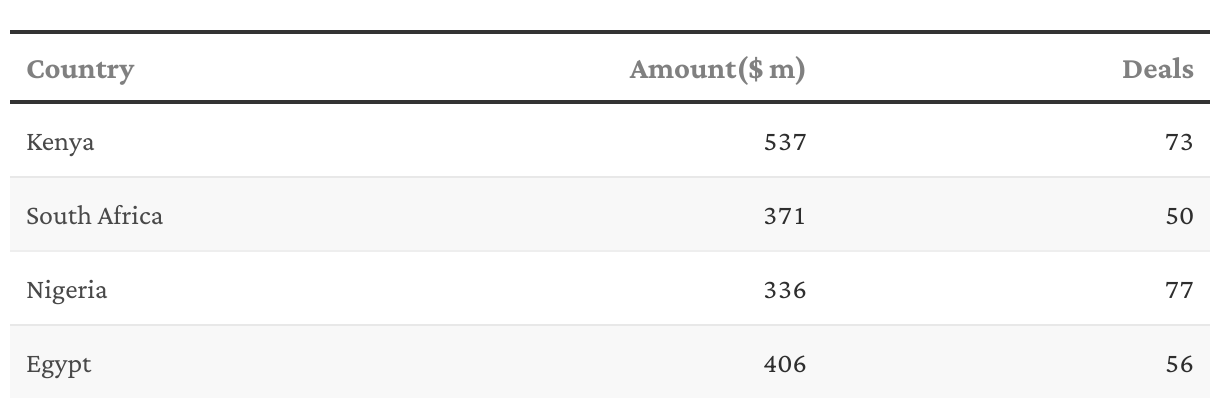Highlight the entire Kenya table row
The image size is (1220, 408).
coord(450,142)
